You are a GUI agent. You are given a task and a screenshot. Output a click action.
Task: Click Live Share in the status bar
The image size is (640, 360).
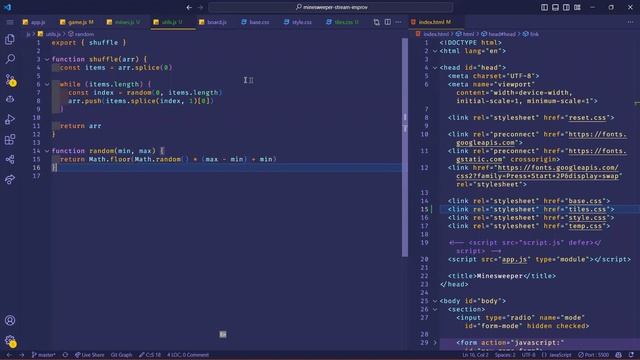[x=89, y=355]
